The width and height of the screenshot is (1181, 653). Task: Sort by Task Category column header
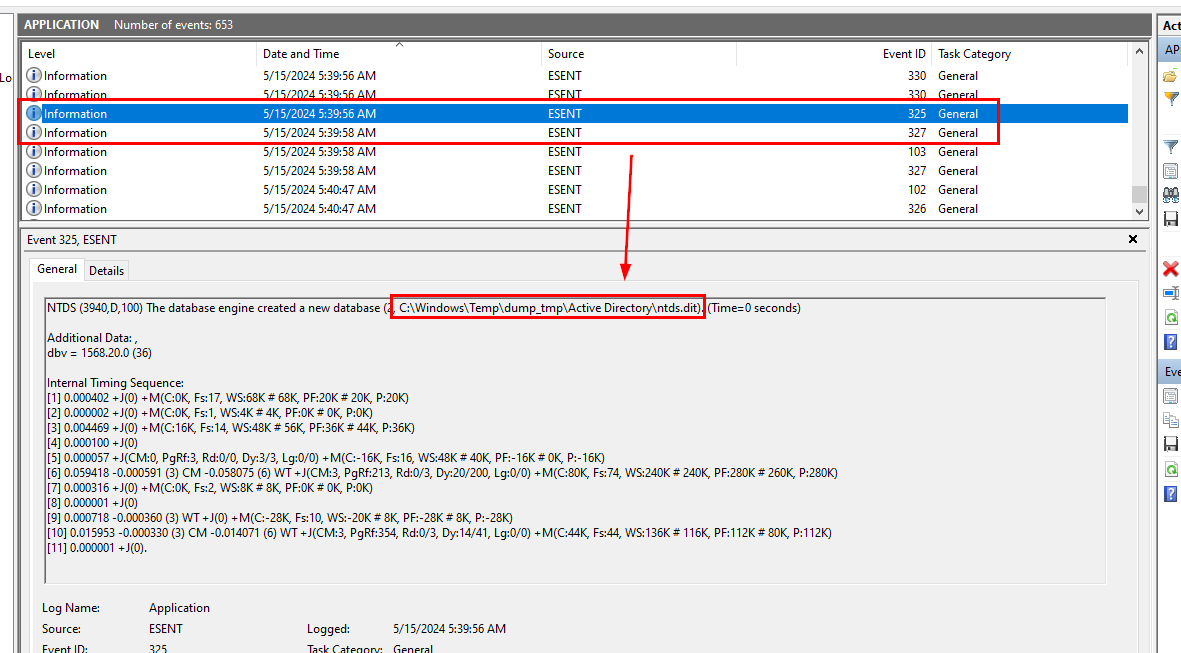click(1030, 53)
